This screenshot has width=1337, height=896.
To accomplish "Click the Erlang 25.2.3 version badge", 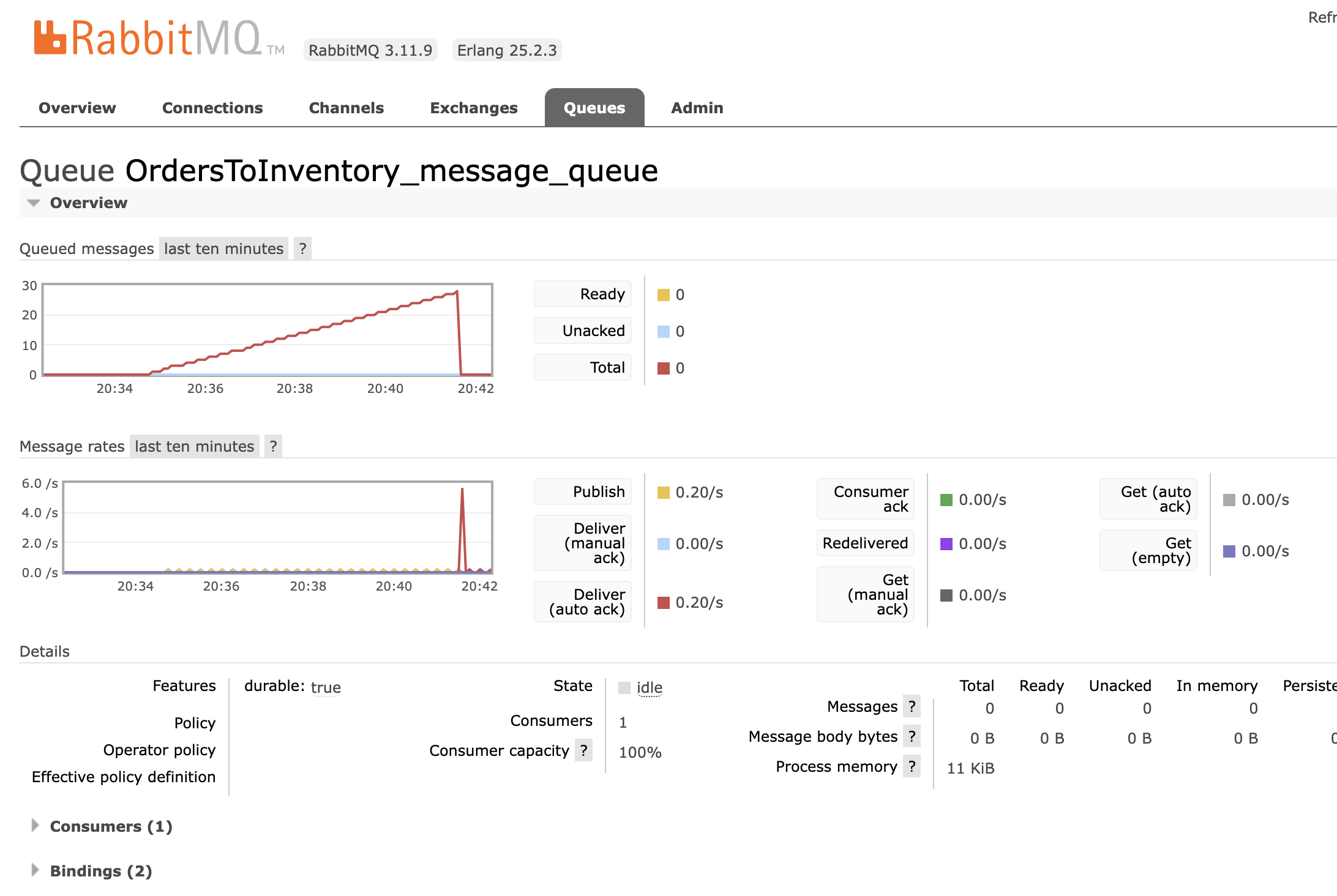I will (507, 50).
